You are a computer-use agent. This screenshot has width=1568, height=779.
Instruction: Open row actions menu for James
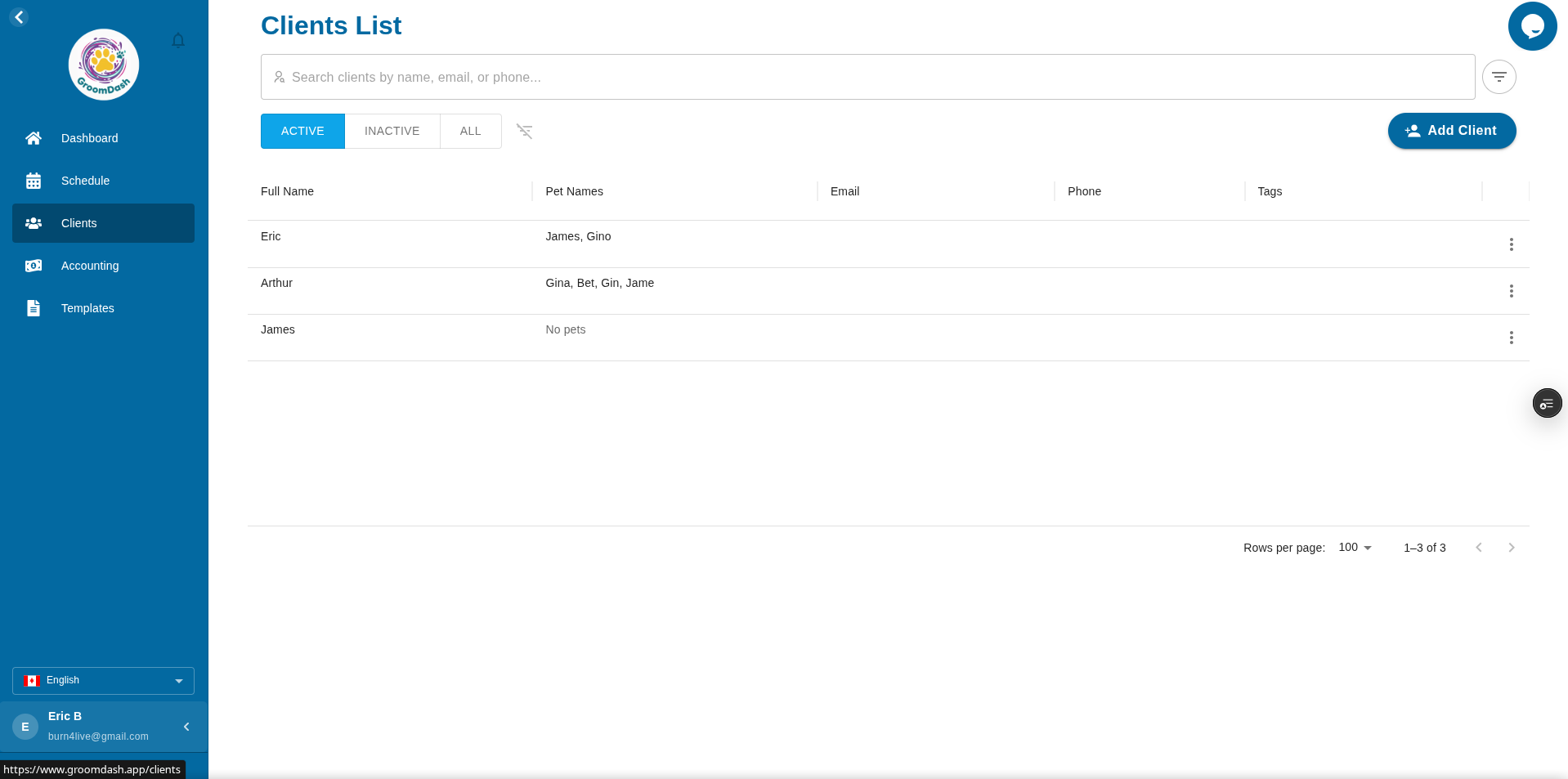[1511, 338]
